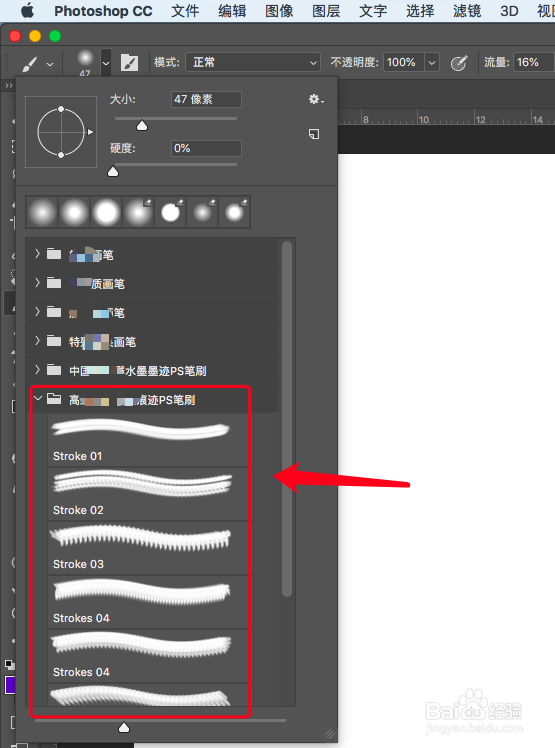Click the brush list vertical scrollbar
This screenshot has height=748, width=555.
287,419
